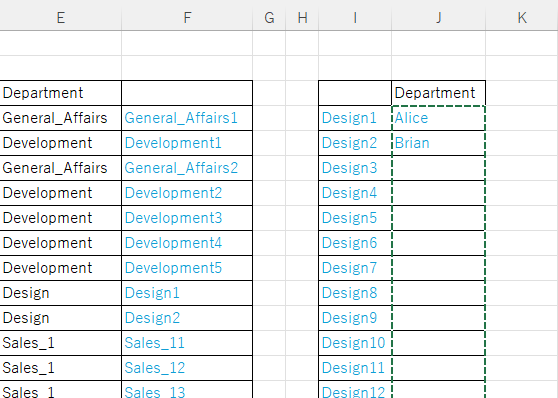Select the empty column J cell beside Design7
Image resolution: width=558 pixels, height=398 pixels.
coord(438,268)
